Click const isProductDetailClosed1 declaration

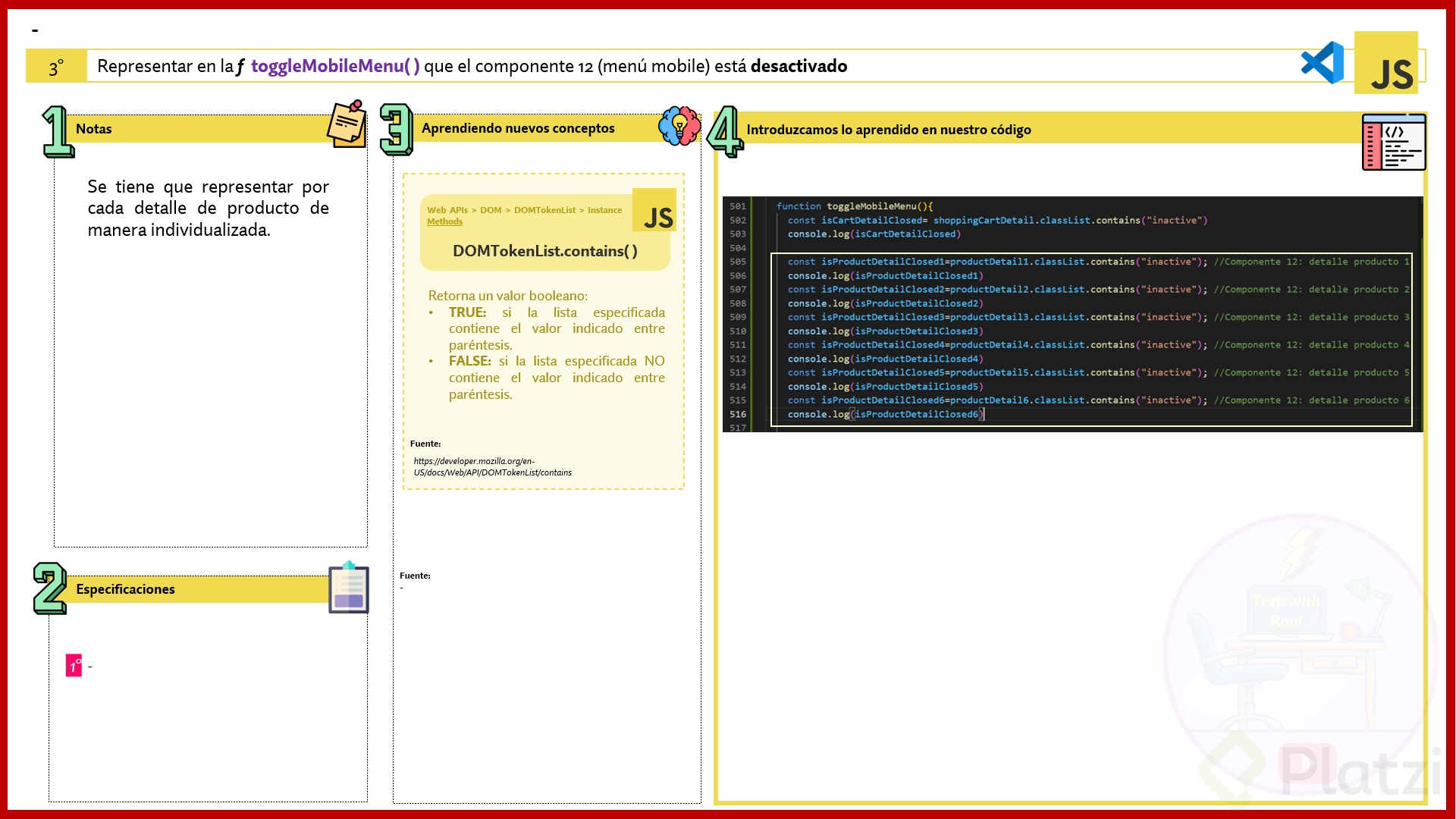tap(997, 262)
